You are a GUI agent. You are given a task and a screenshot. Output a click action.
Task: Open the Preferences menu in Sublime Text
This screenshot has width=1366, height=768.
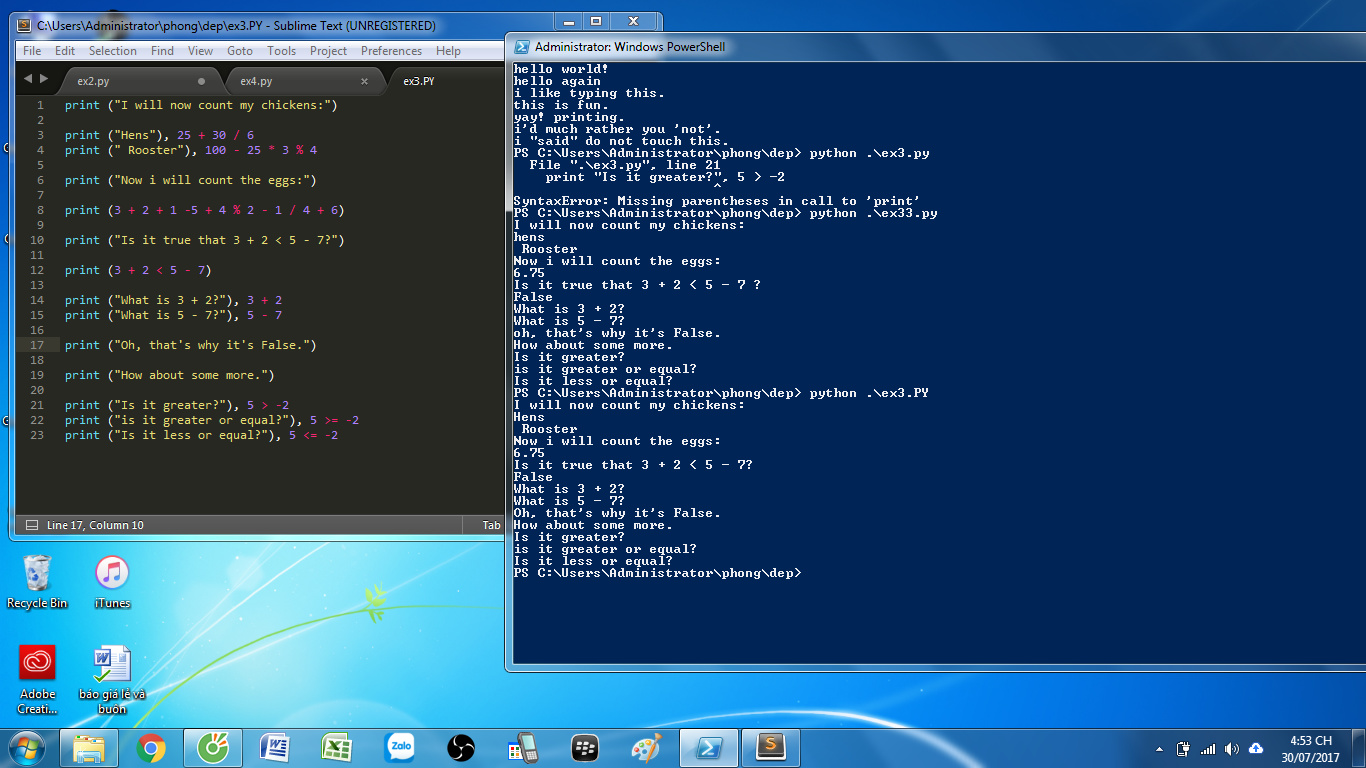point(391,51)
